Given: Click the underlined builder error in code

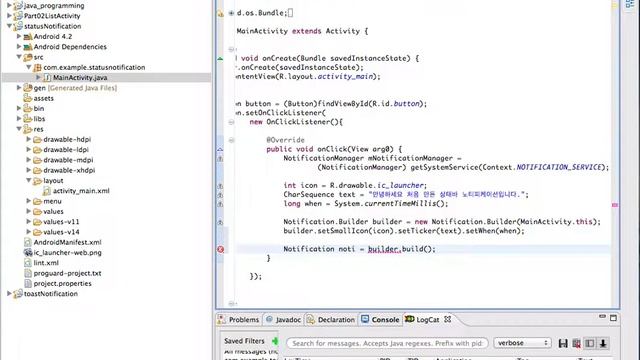Looking at the screenshot, I should 383,249.
